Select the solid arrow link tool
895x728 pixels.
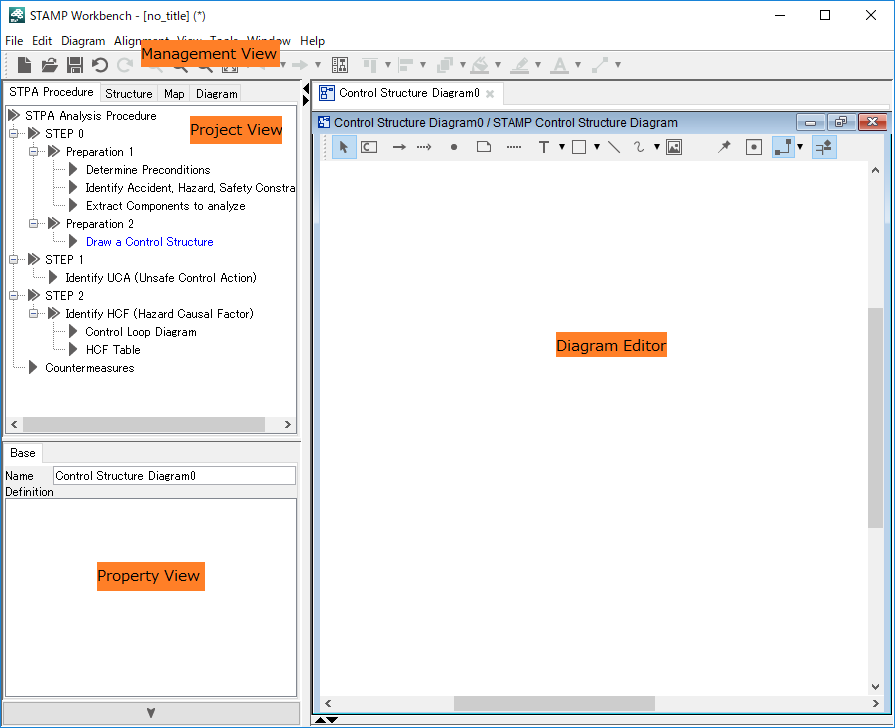tap(399, 147)
